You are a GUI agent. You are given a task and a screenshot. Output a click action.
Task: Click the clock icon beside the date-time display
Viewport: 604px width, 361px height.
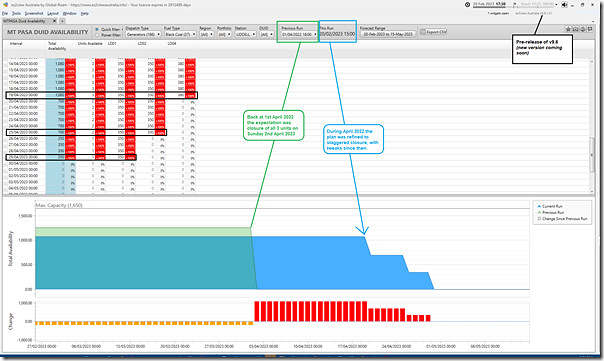(x=467, y=5)
